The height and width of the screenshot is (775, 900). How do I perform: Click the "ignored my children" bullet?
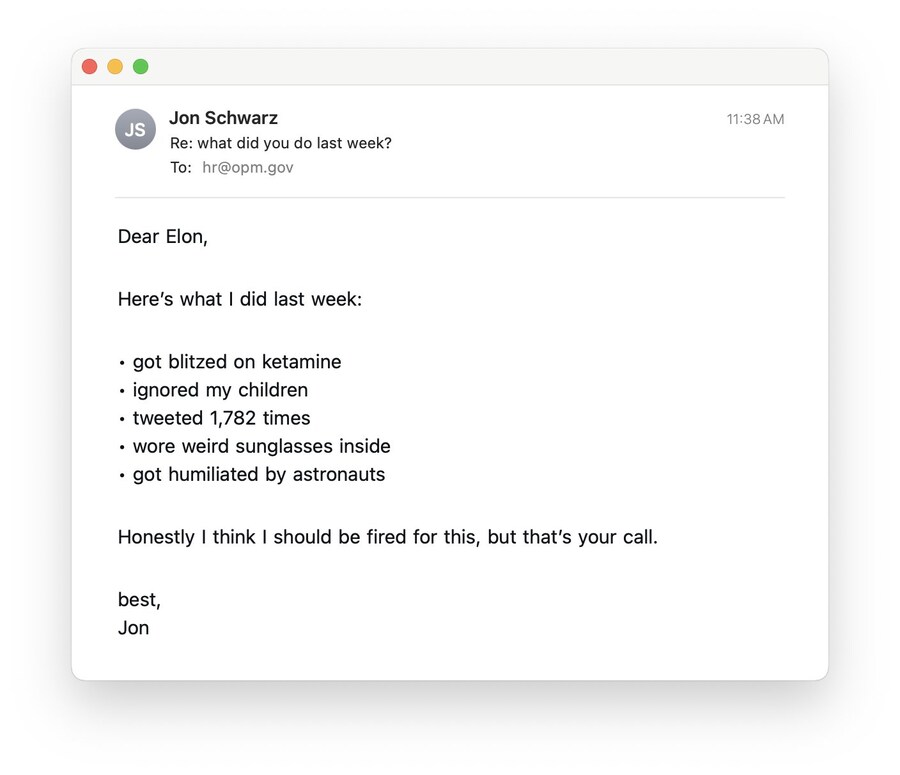coord(220,390)
